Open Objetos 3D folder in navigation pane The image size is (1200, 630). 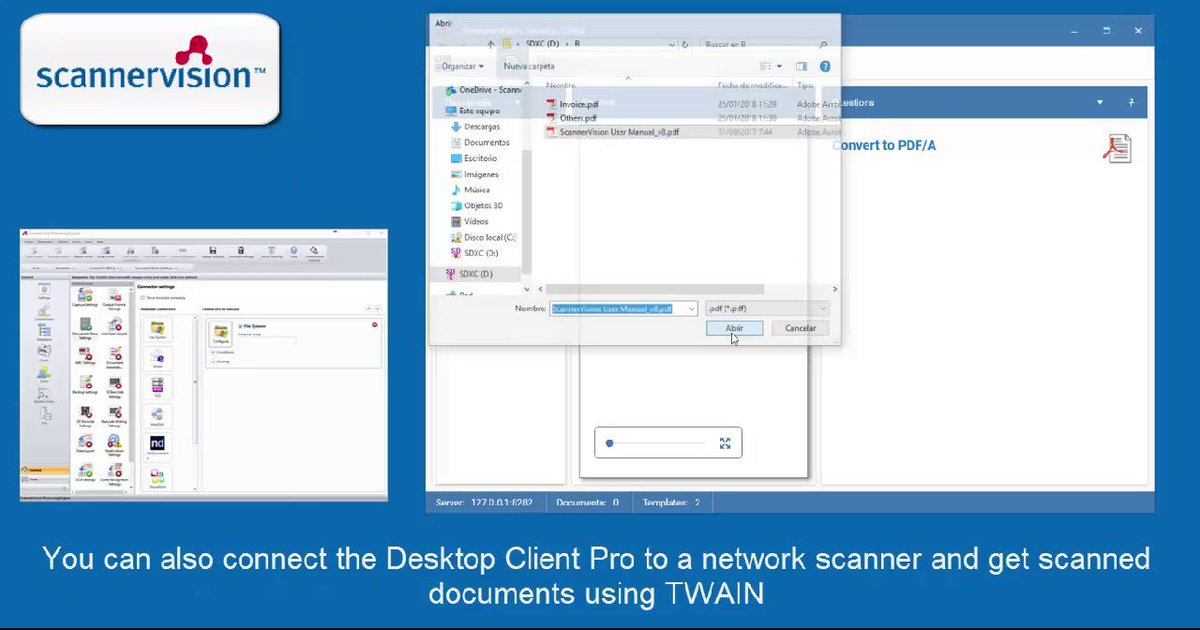[476, 205]
